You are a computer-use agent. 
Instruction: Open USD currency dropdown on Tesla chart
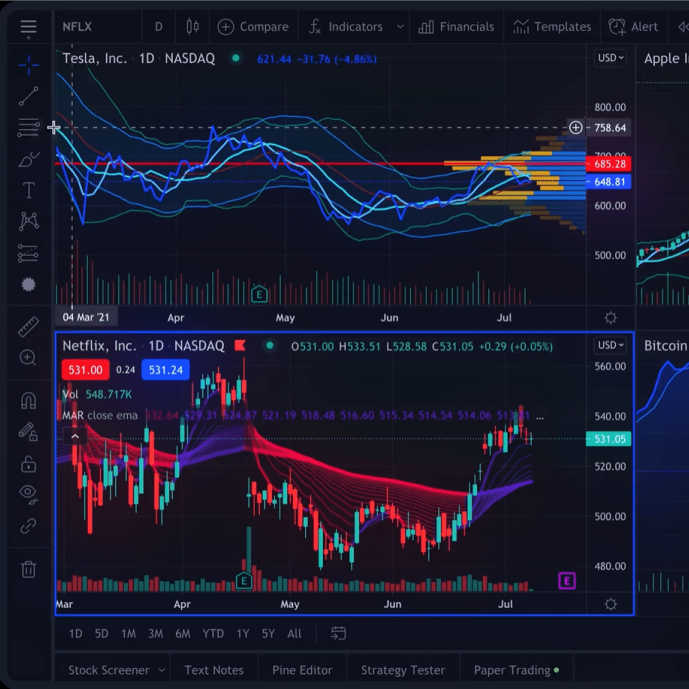click(610, 58)
